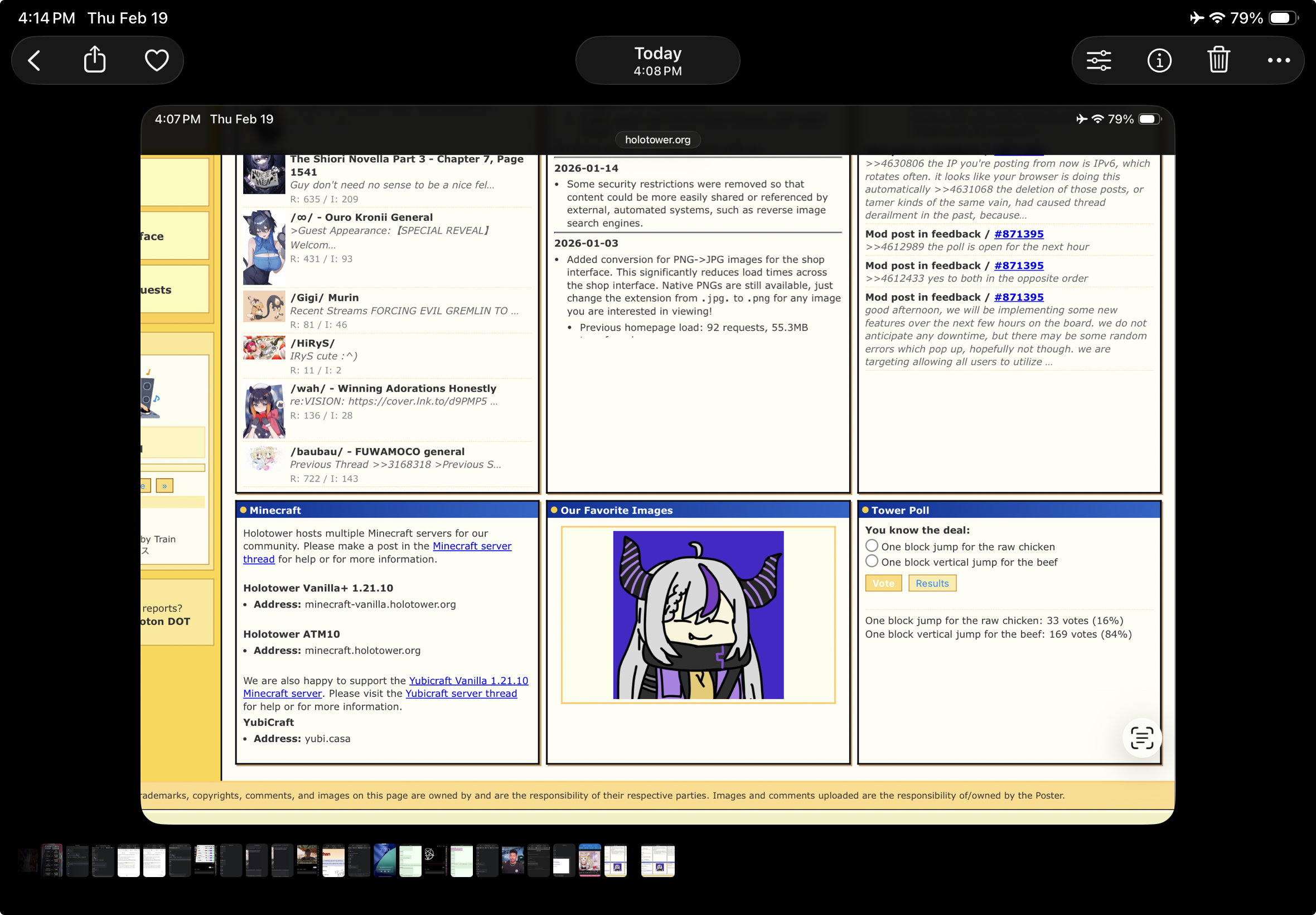Open the Minecraft server thread link

472,546
